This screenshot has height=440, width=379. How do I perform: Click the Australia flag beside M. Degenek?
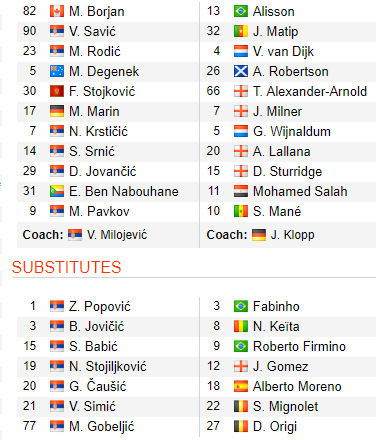pyautogui.click(x=57, y=71)
